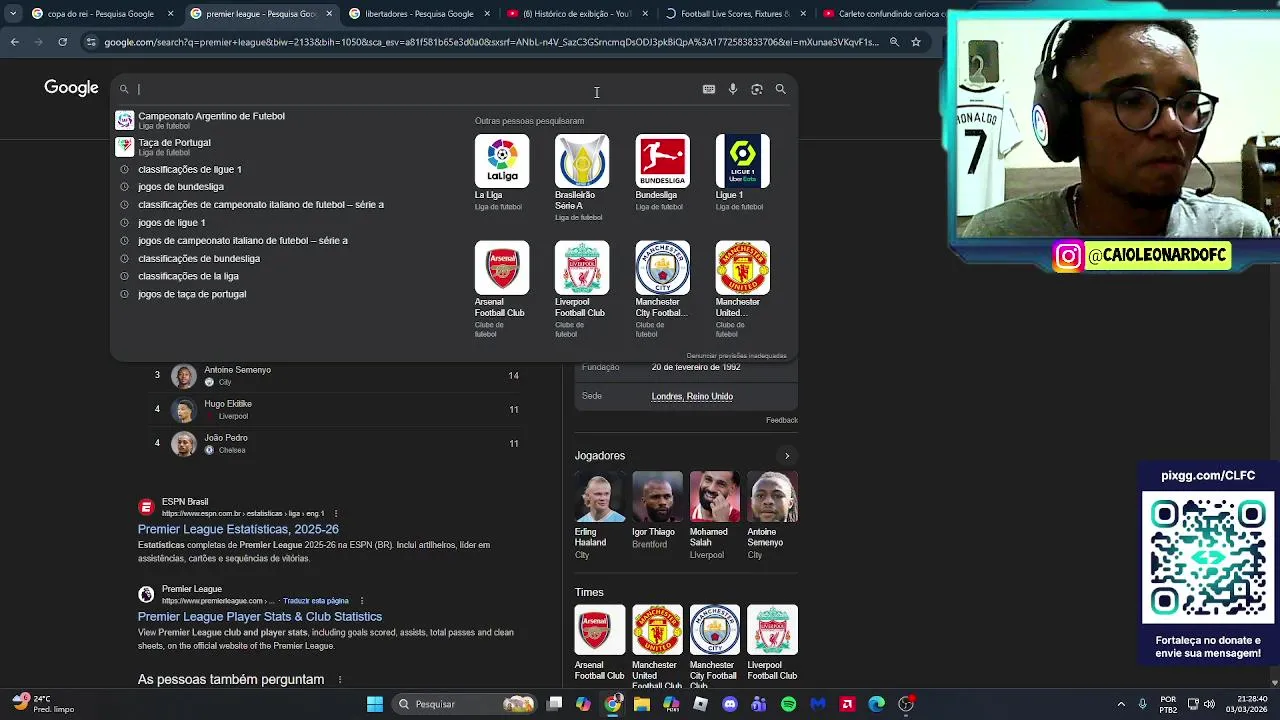
Task: Click taskbar Pesquisar search box
Action: [466, 704]
